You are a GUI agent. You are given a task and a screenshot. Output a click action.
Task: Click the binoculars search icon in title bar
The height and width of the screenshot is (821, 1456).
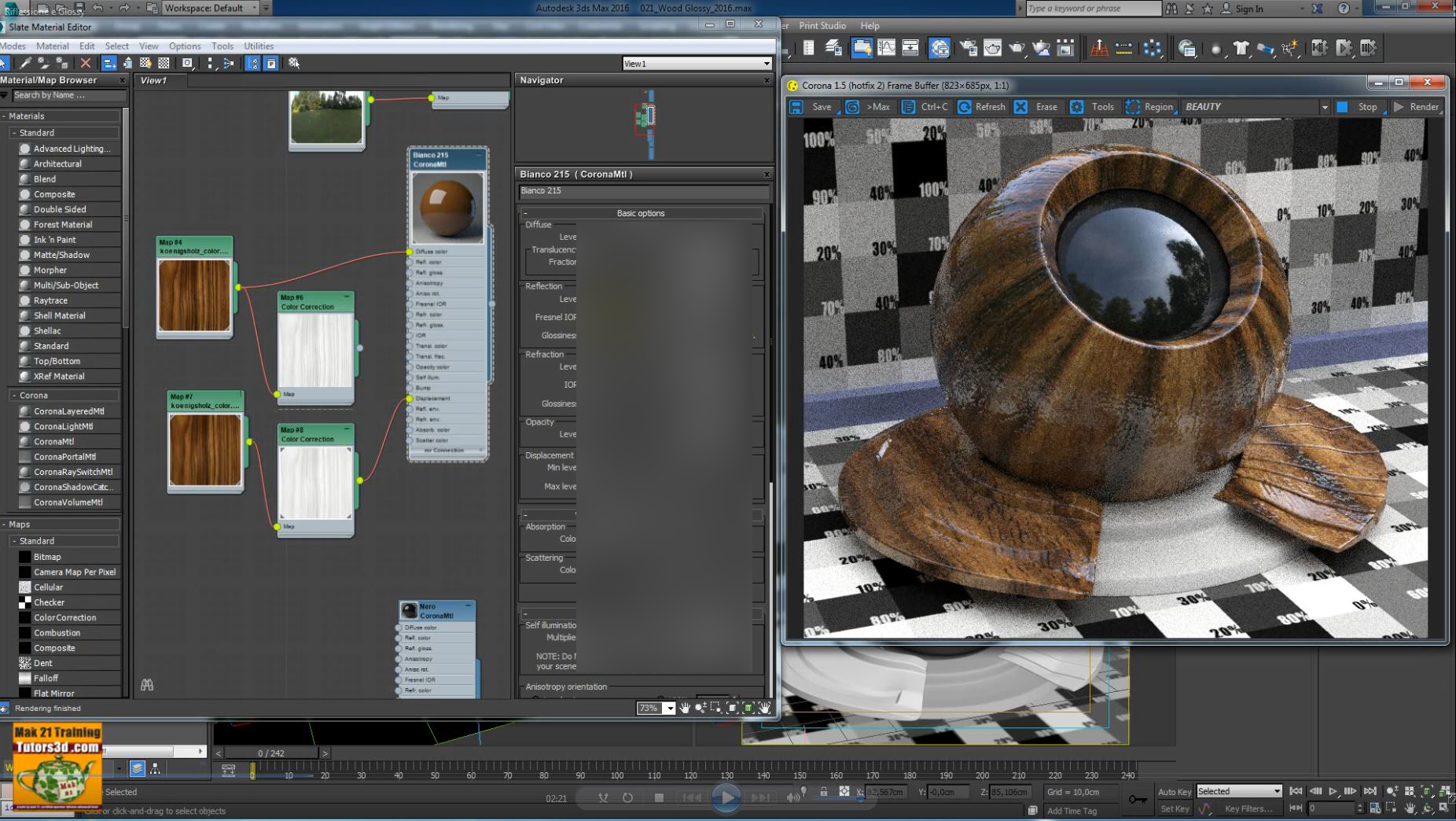(1171, 9)
